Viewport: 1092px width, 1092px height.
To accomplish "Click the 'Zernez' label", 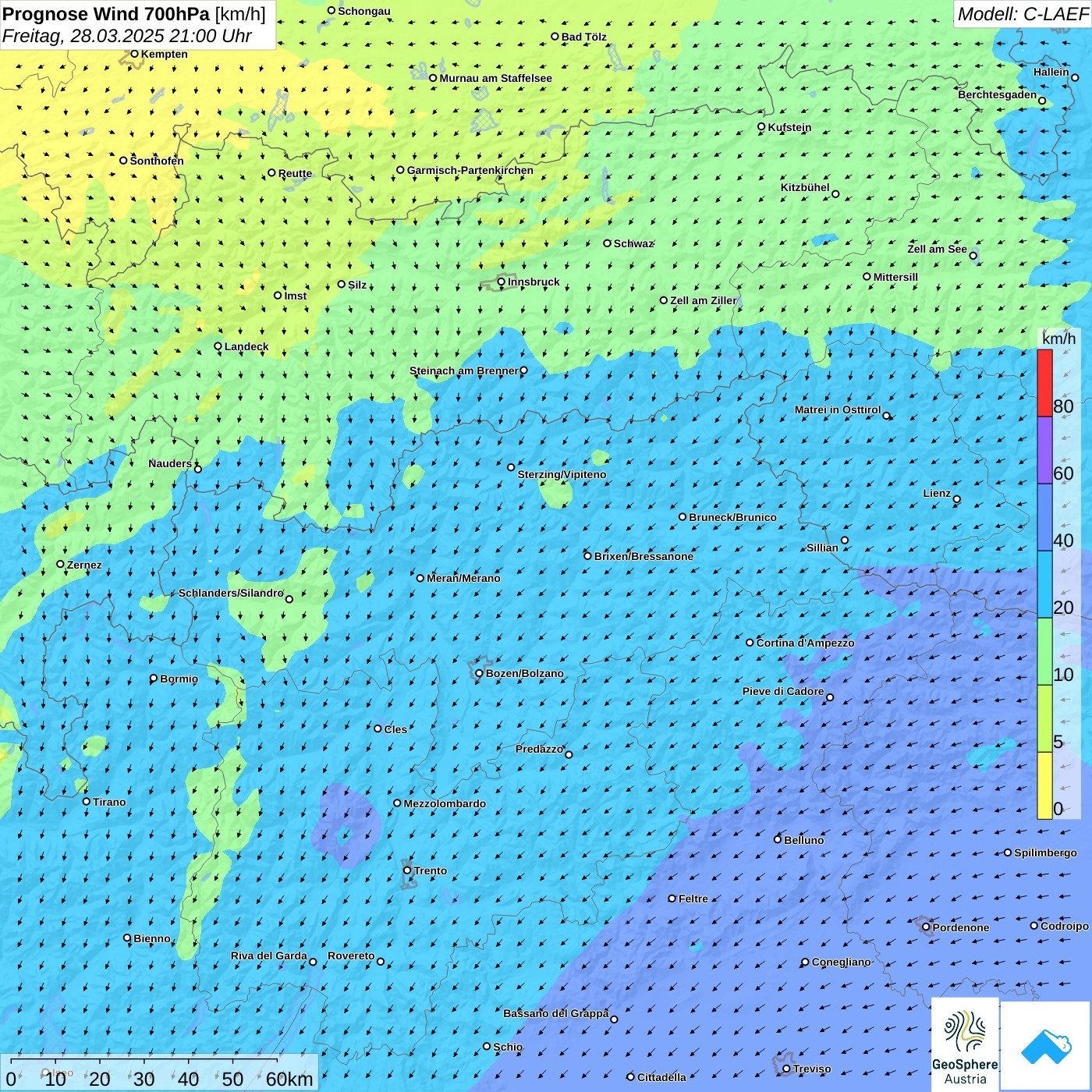I will [84, 565].
